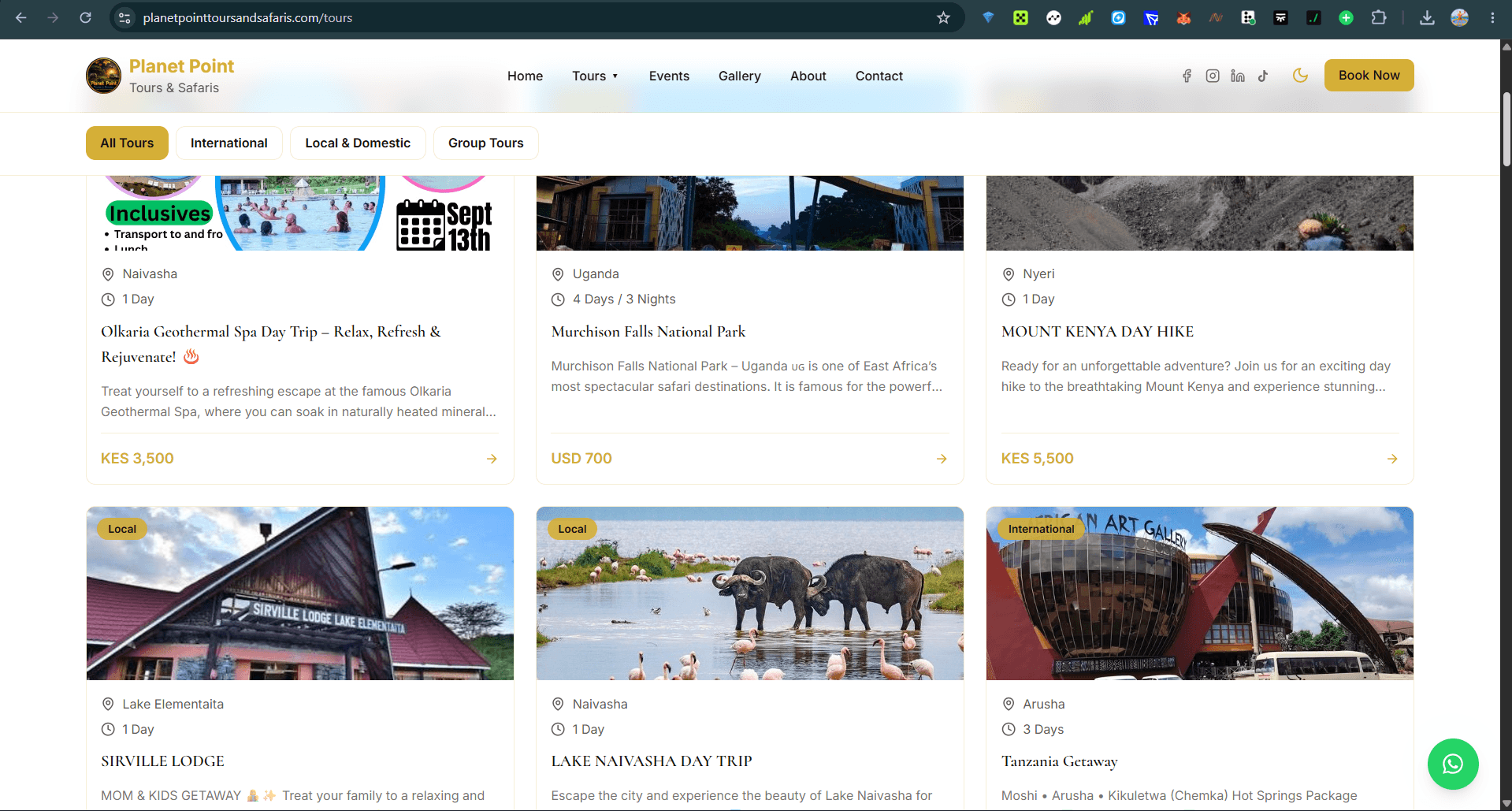Open the Gallery page

click(x=739, y=76)
